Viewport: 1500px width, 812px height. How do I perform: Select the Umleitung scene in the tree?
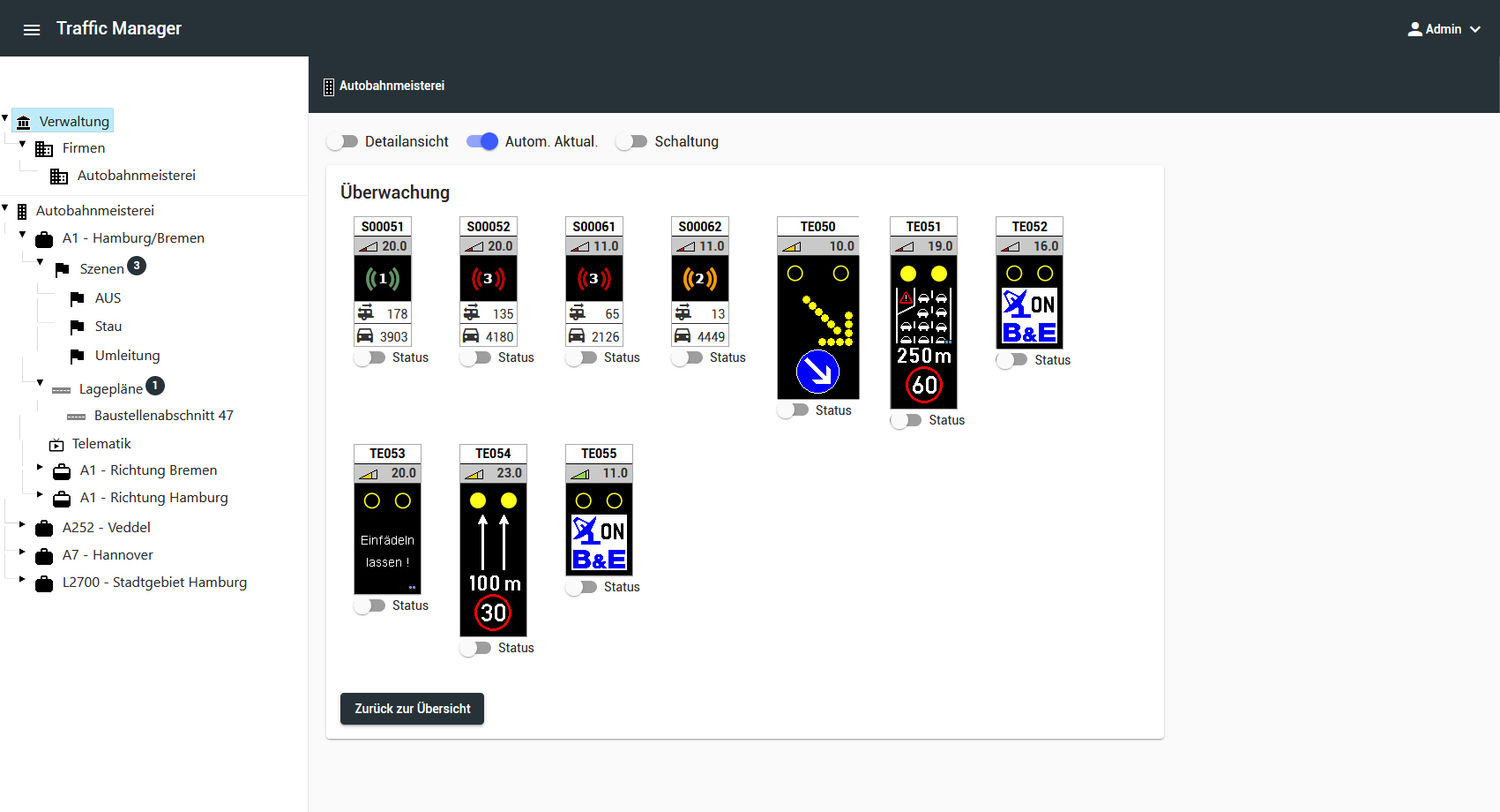(127, 356)
